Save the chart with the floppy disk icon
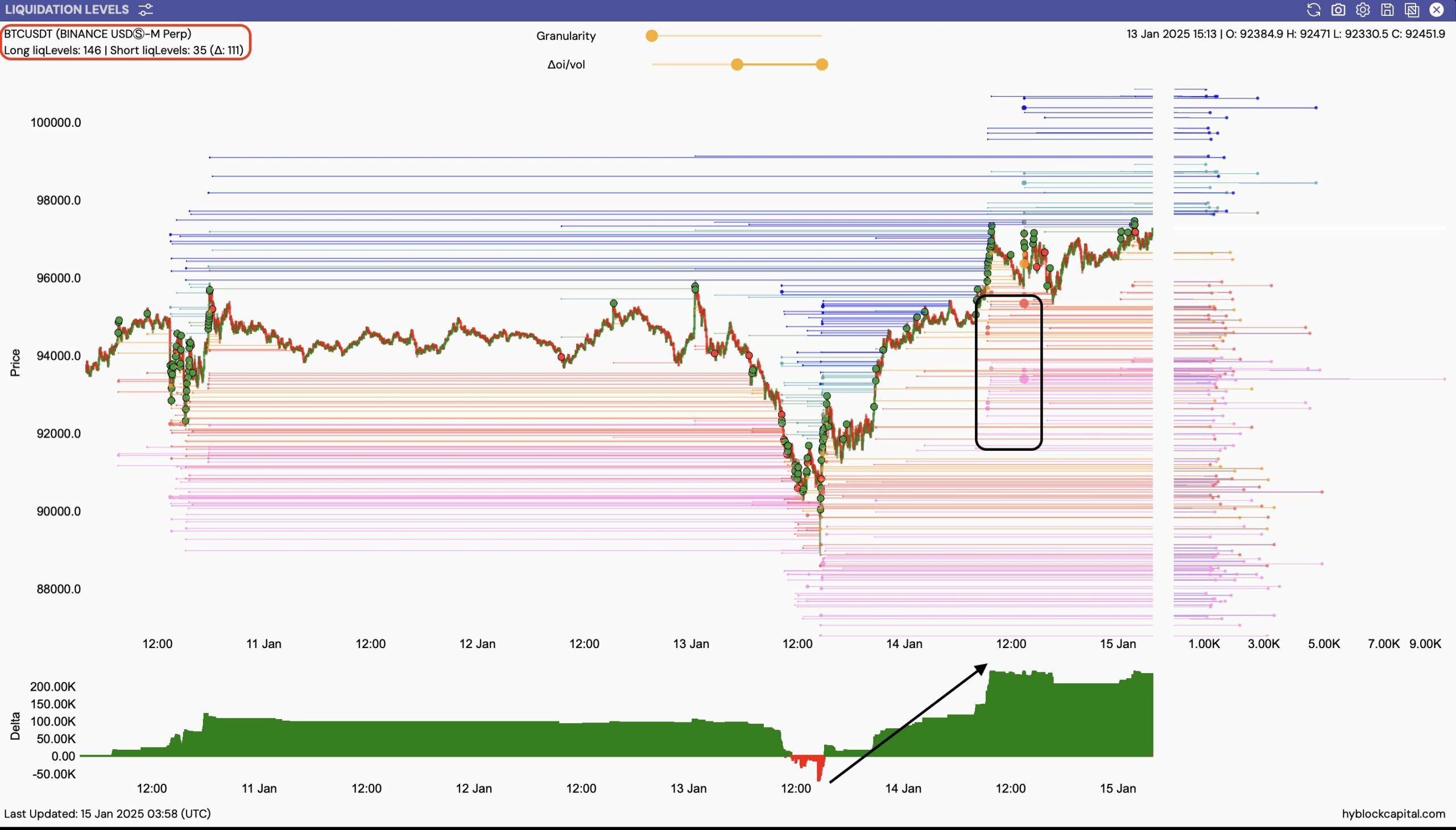The image size is (1456, 830). point(1387,10)
